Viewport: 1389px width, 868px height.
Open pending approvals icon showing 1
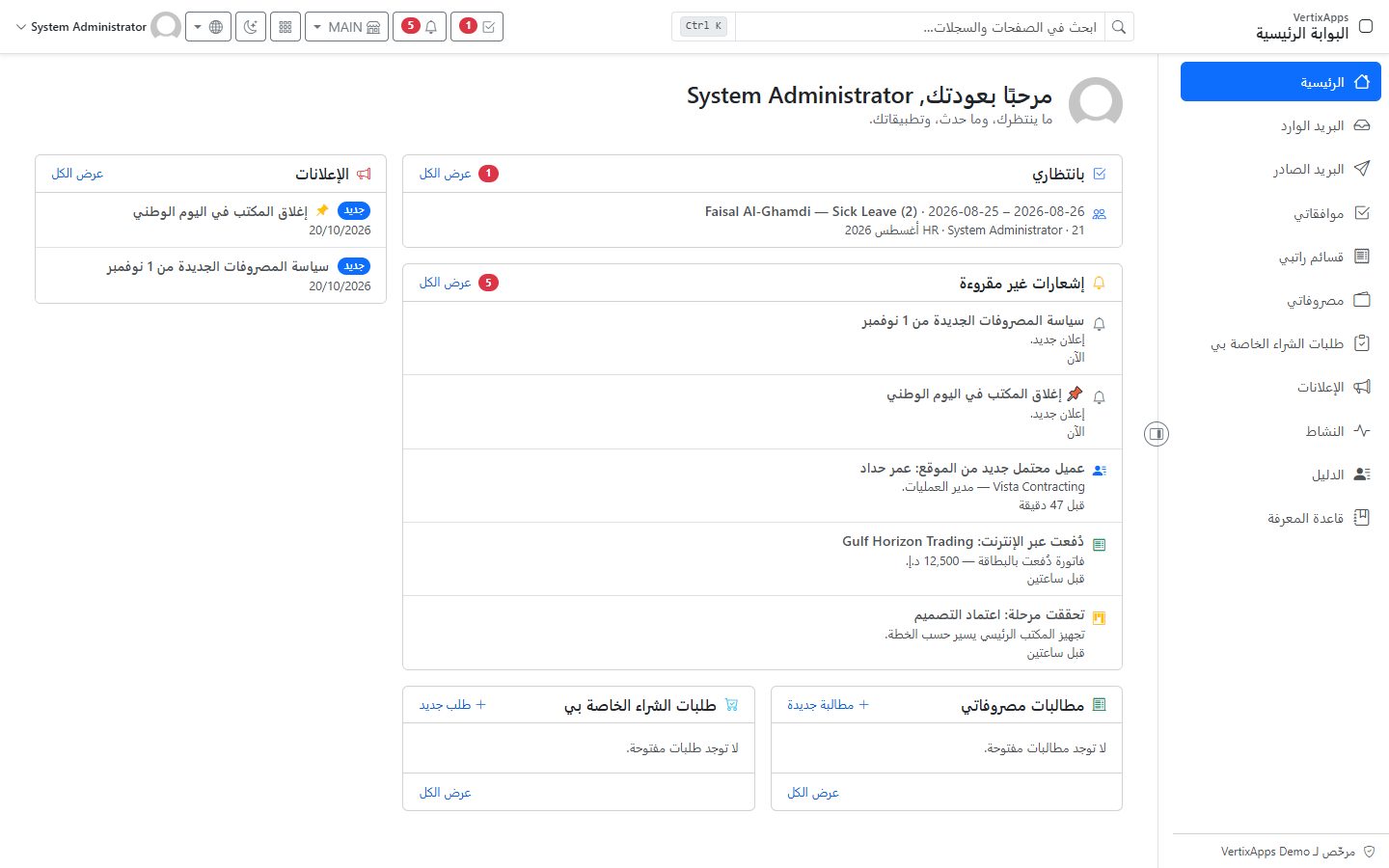(x=477, y=27)
